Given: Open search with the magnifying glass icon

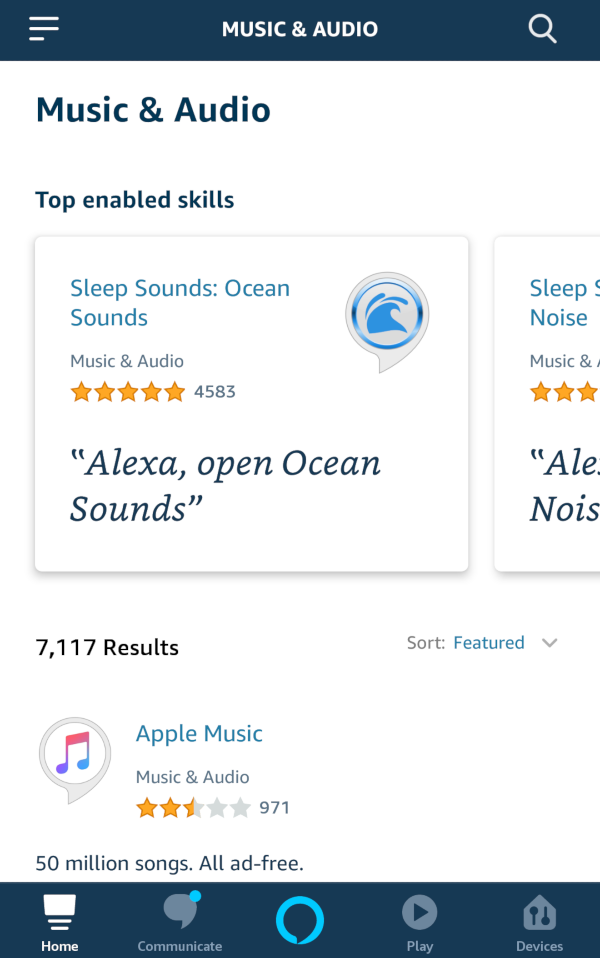Looking at the screenshot, I should 542,29.
